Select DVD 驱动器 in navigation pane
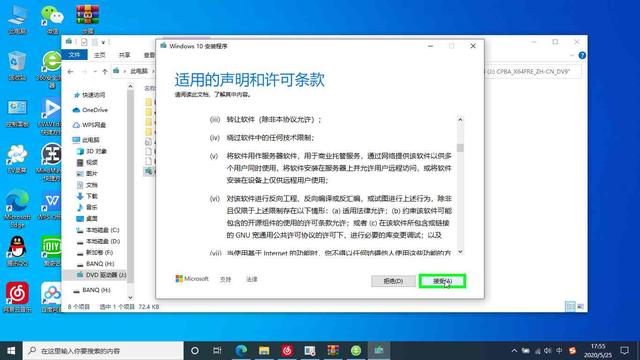The height and width of the screenshot is (360, 640). pos(106,275)
